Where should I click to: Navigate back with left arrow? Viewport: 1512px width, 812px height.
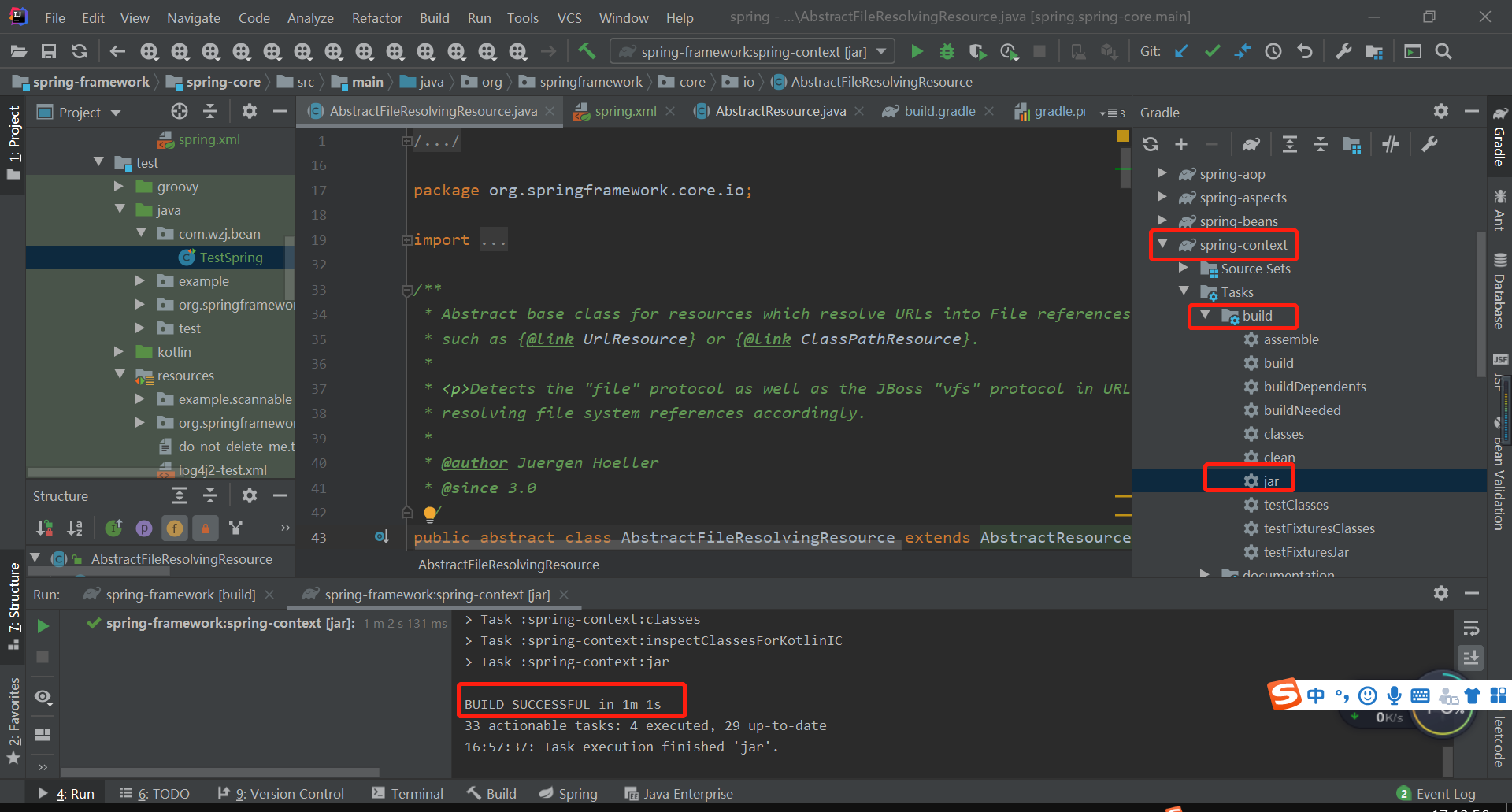pos(117,51)
